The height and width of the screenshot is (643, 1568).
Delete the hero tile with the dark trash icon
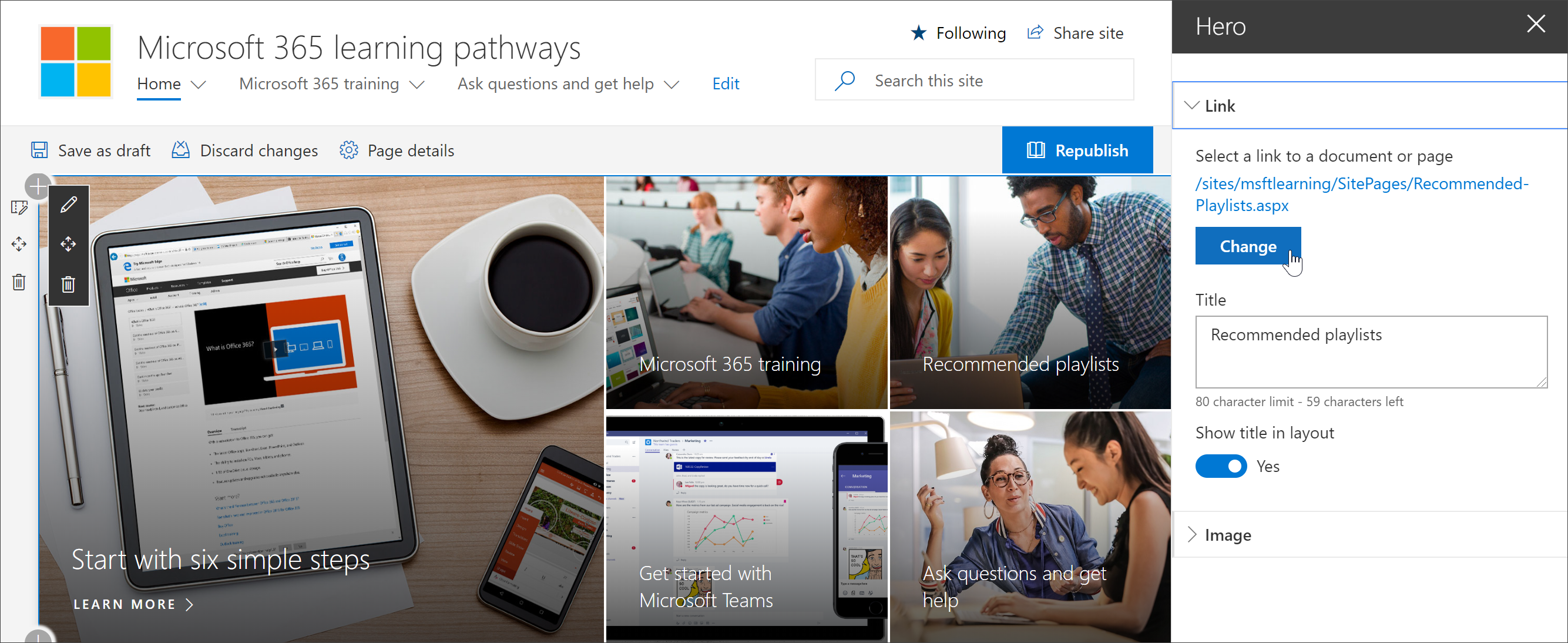68,284
